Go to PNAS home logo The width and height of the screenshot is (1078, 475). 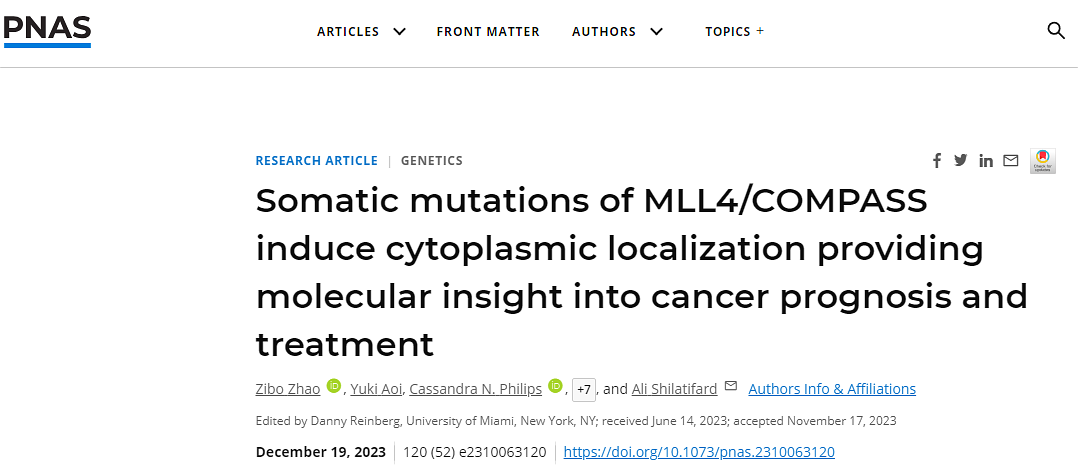(x=47, y=32)
